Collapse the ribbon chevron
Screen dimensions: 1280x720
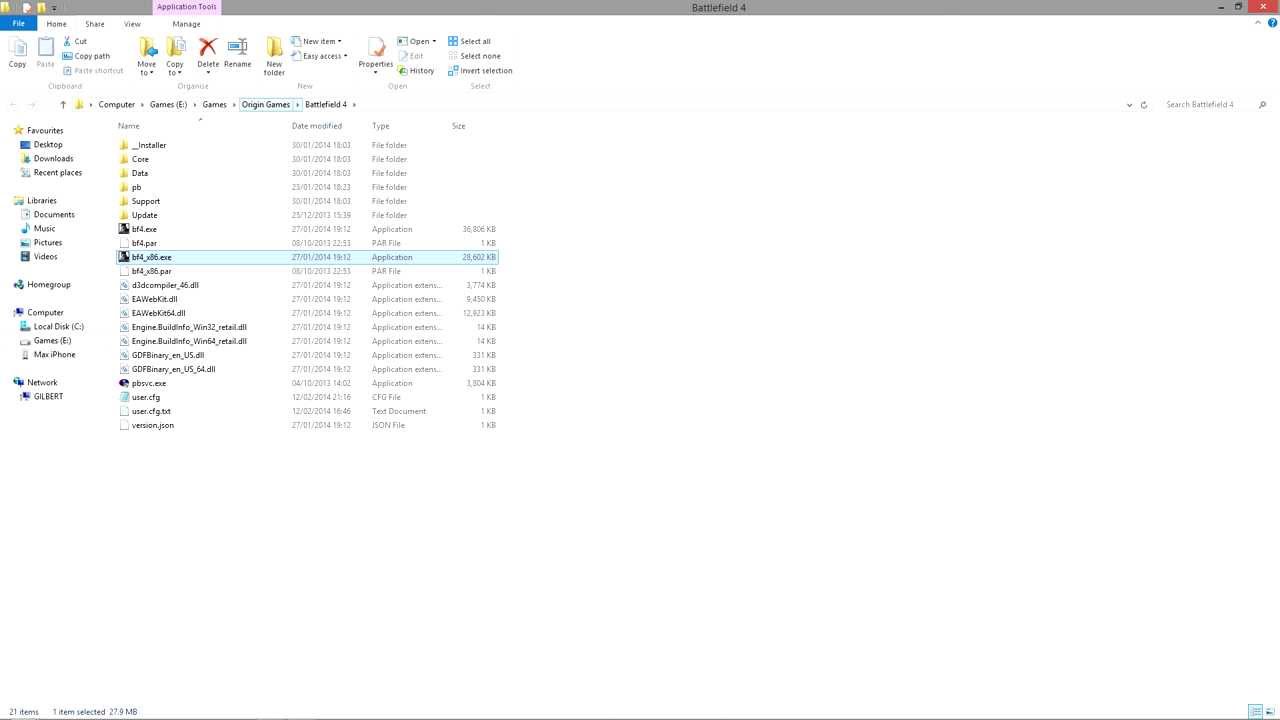click(1259, 23)
